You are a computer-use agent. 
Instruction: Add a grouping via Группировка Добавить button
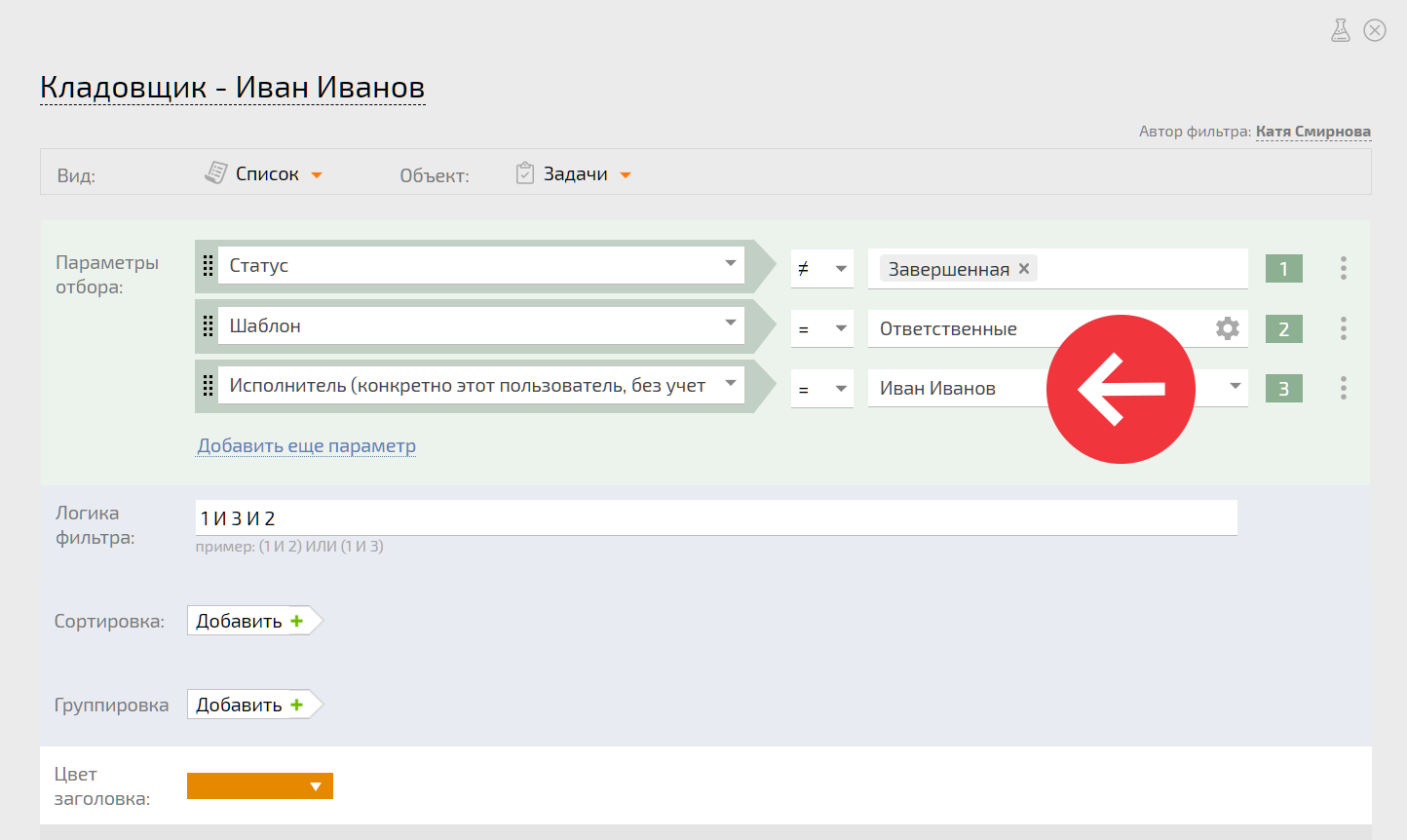pos(255,705)
